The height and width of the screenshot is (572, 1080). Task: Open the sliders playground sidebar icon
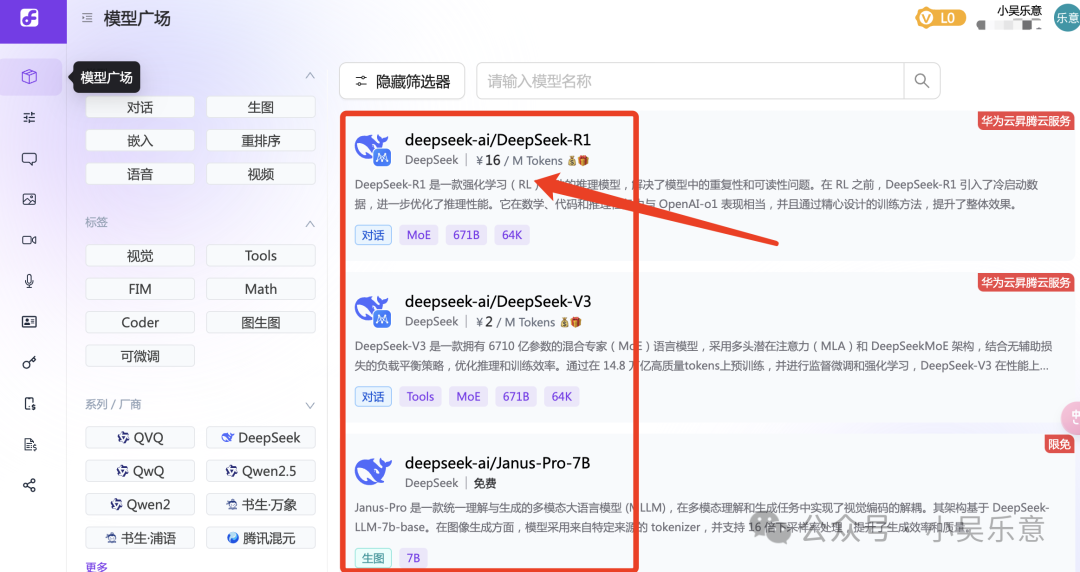[29, 117]
